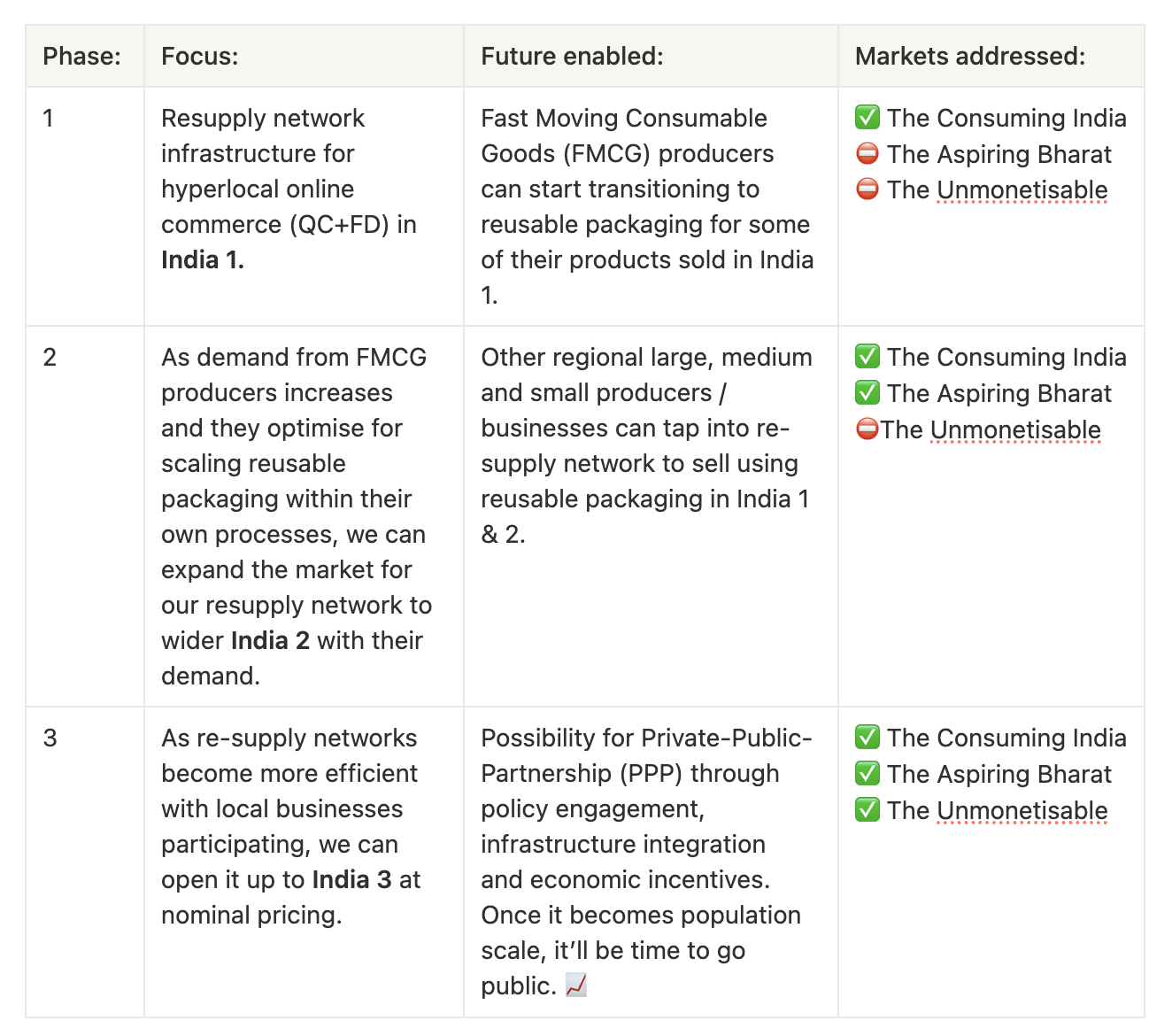1172x1036 pixels.
Task: Click the bold 'India 3' text
Action: click(352, 880)
